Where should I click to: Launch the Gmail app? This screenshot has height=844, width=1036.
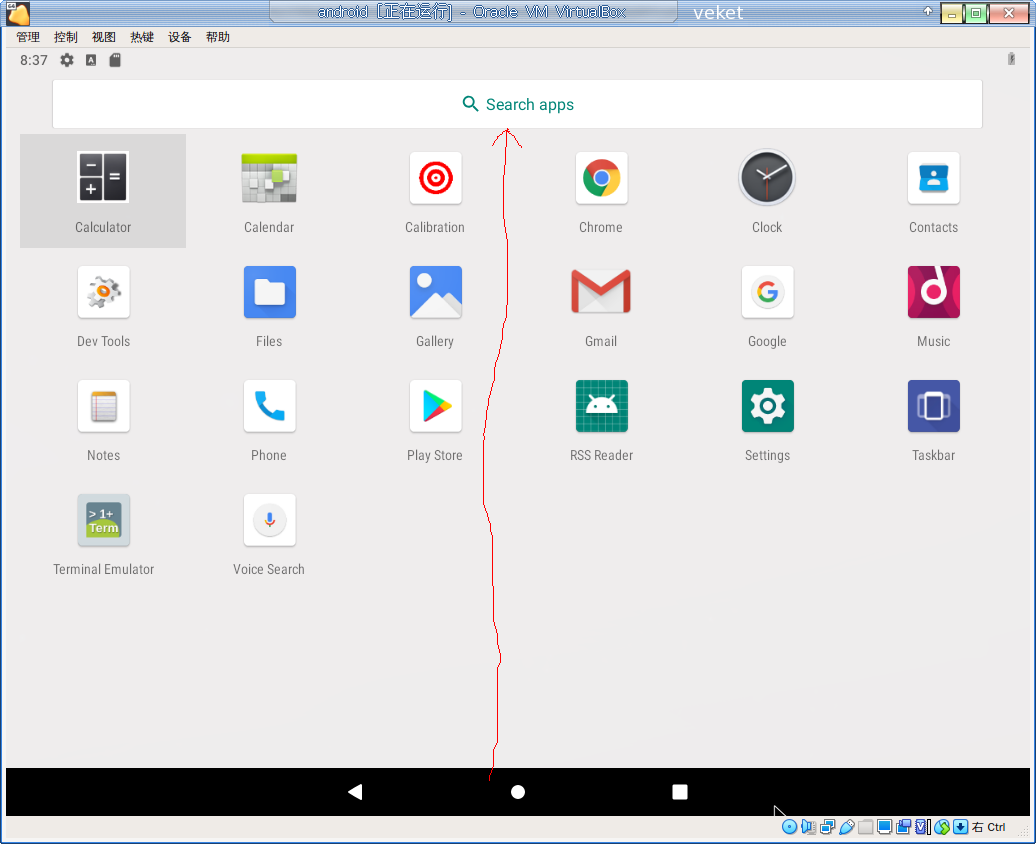601,305
